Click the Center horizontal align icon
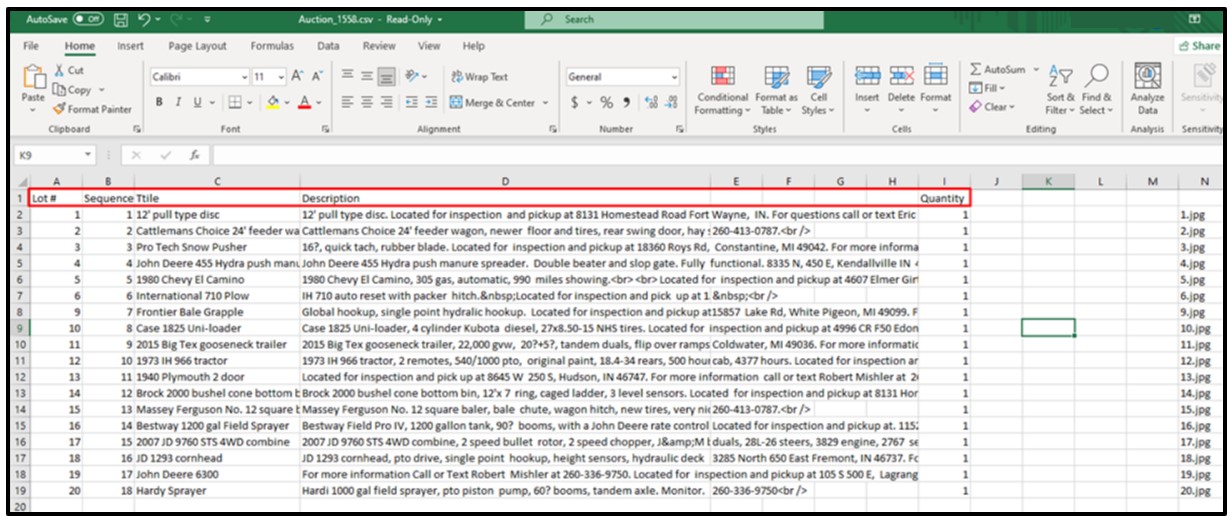Image resolution: width=1232 pixels, height=523 pixels. pos(369,102)
